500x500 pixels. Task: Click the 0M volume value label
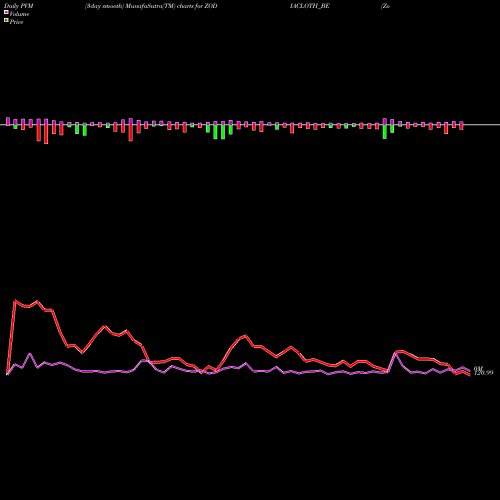pos(478,369)
